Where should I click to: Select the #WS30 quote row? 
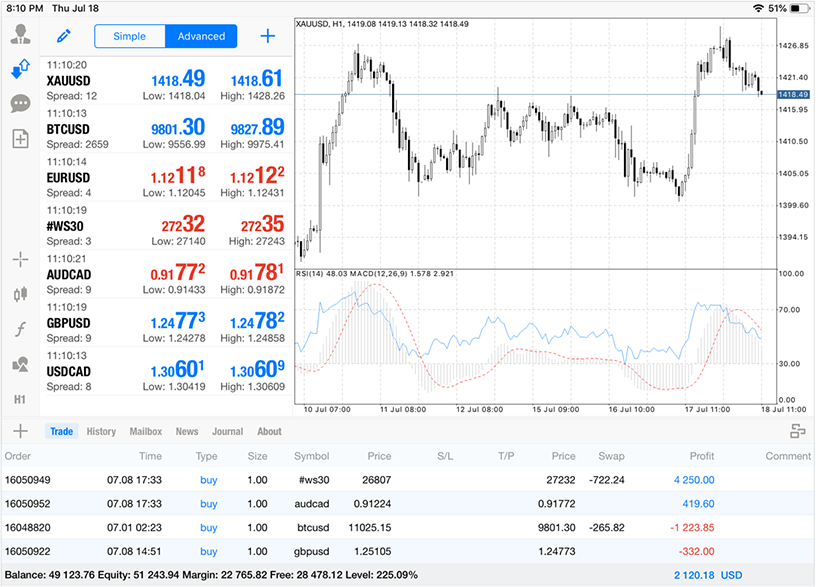click(166, 226)
